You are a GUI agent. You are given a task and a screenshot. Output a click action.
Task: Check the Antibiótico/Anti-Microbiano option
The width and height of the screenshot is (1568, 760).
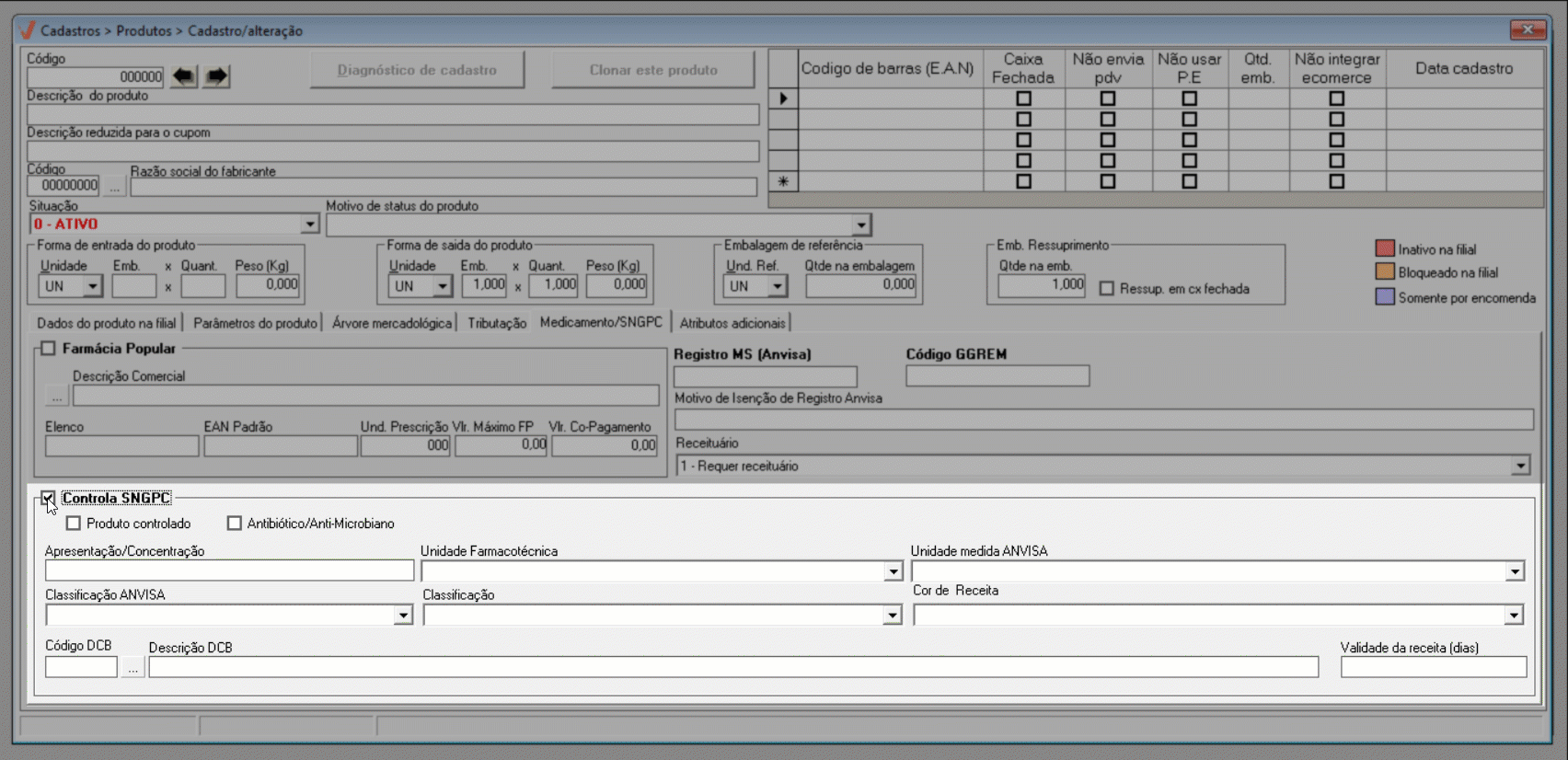click(x=235, y=524)
